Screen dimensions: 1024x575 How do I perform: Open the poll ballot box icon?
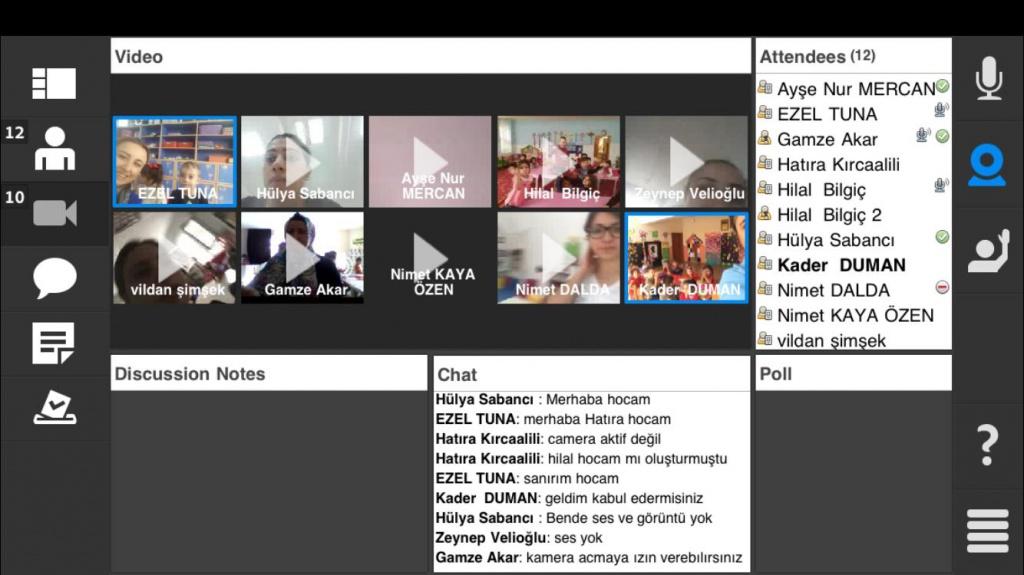click(x=54, y=407)
